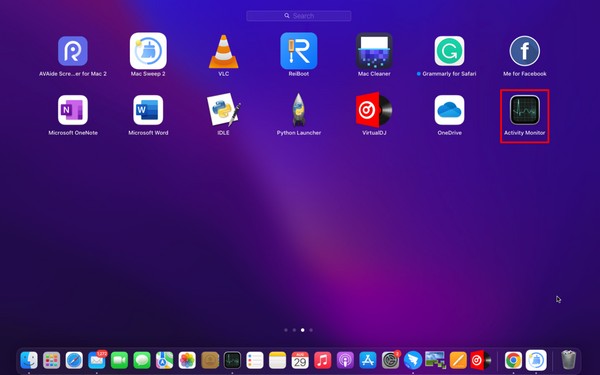
Task: Open VirtualDJ from the Launchpad grid
Action: tap(374, 110)
